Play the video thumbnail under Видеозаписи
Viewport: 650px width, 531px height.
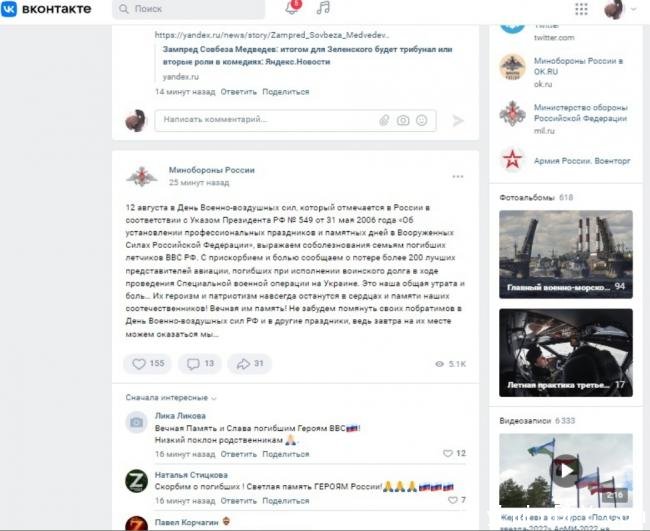coord(566,470)
